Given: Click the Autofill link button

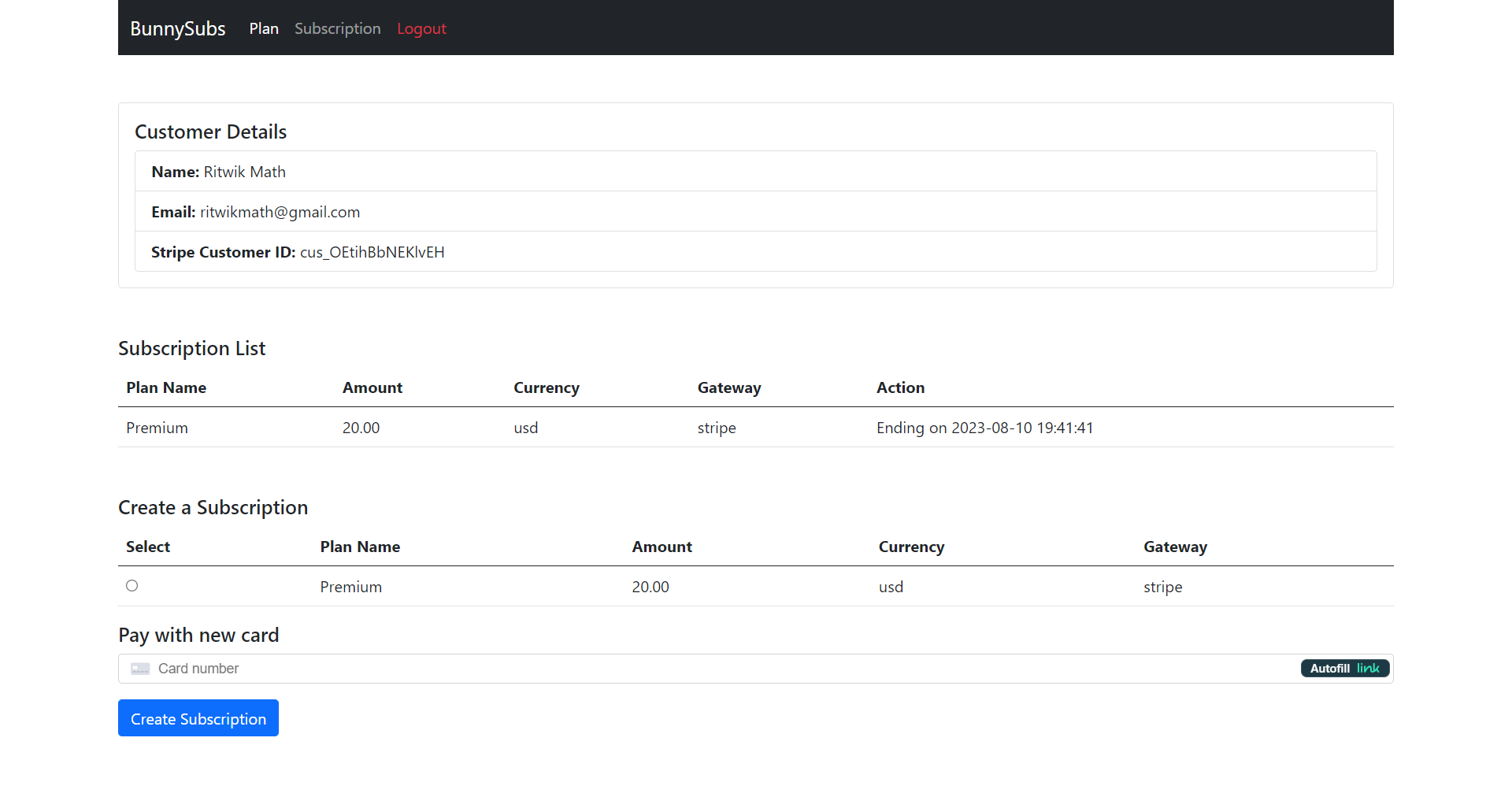Looking at the screenshot, I should click(x=1345, y=669).
